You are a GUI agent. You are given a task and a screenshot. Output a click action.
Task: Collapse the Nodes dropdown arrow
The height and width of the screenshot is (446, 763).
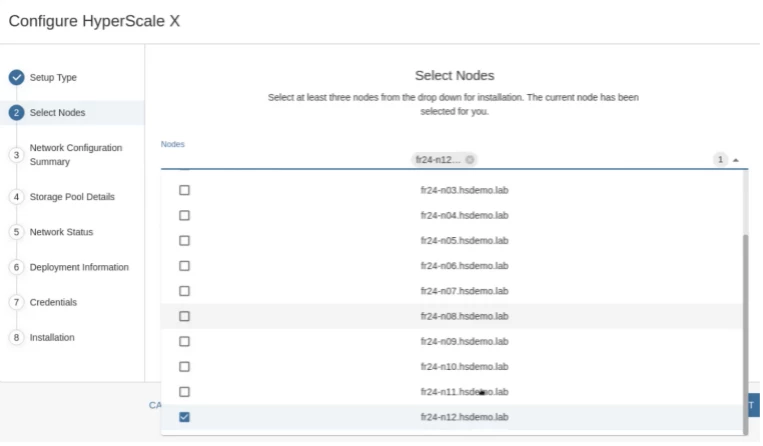point(736,160)
